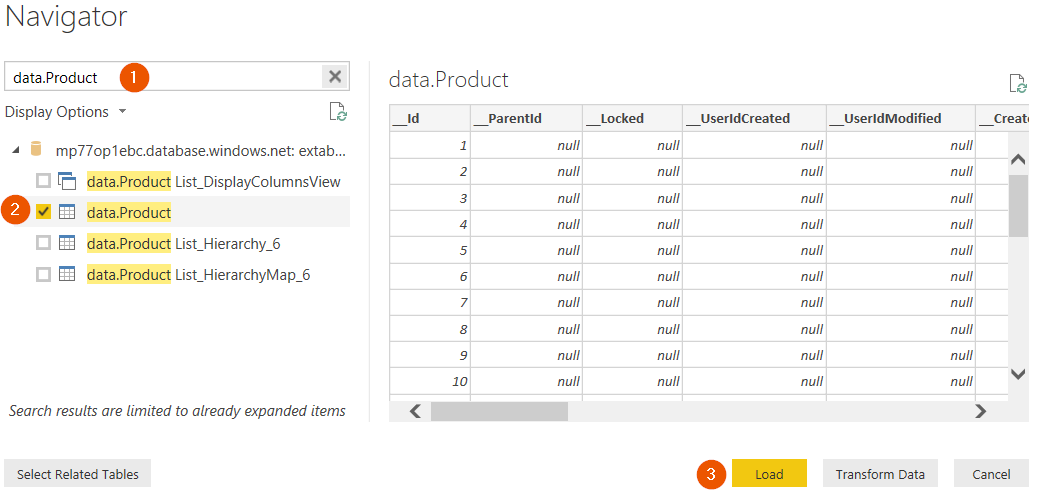Click the table icon for List_HierarchyMap_6

[67, 274]
